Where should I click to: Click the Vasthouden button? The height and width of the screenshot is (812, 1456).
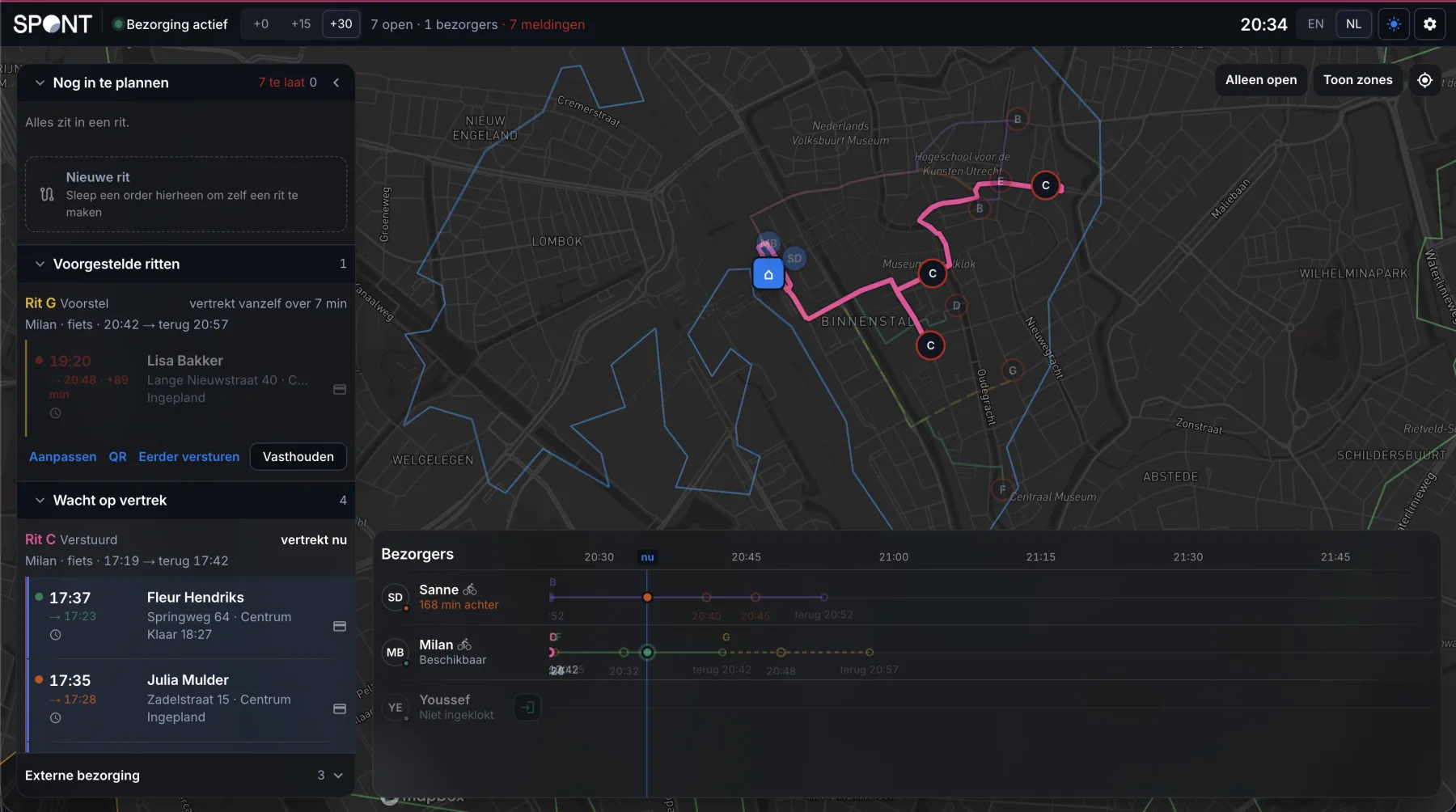[298, 457]
